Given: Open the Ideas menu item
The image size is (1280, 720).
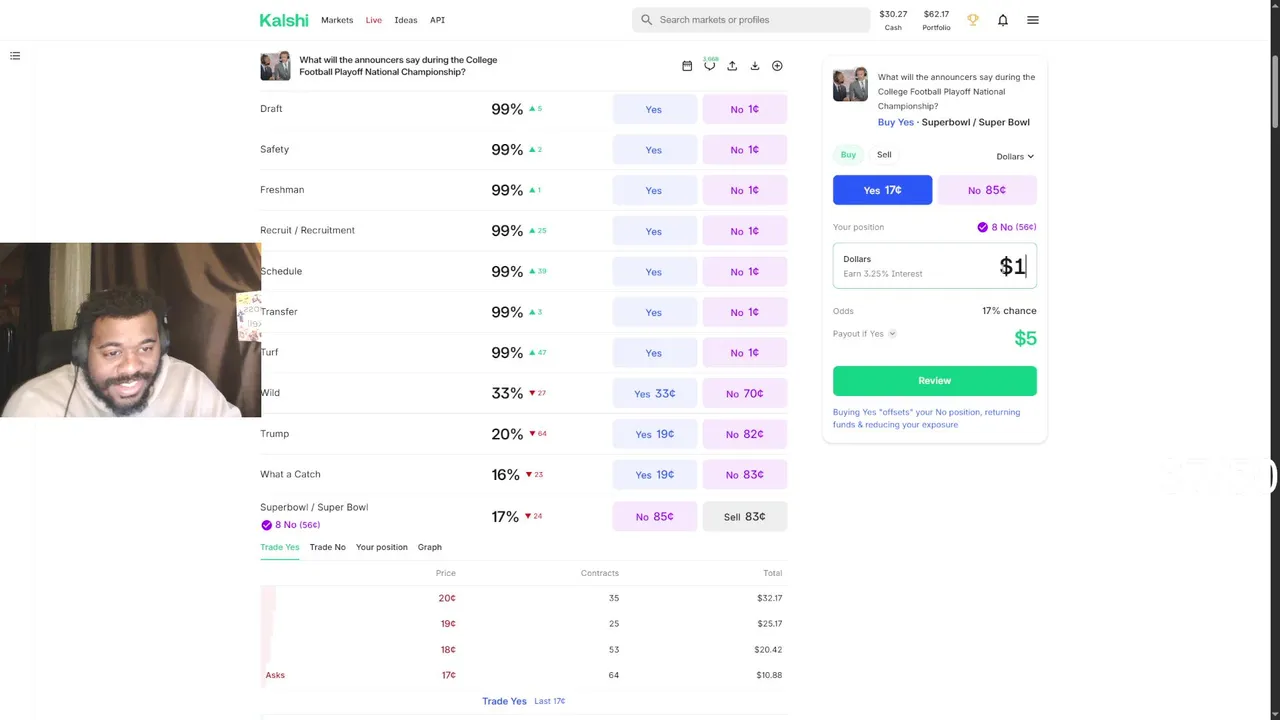Looking at the screenshot, I should coord(405,20).
